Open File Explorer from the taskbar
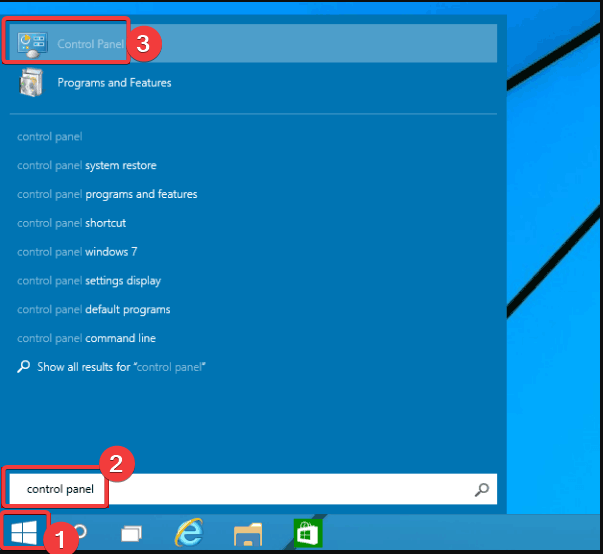The height and width of the screenshot is (554, 603). (x=248, y=534)
